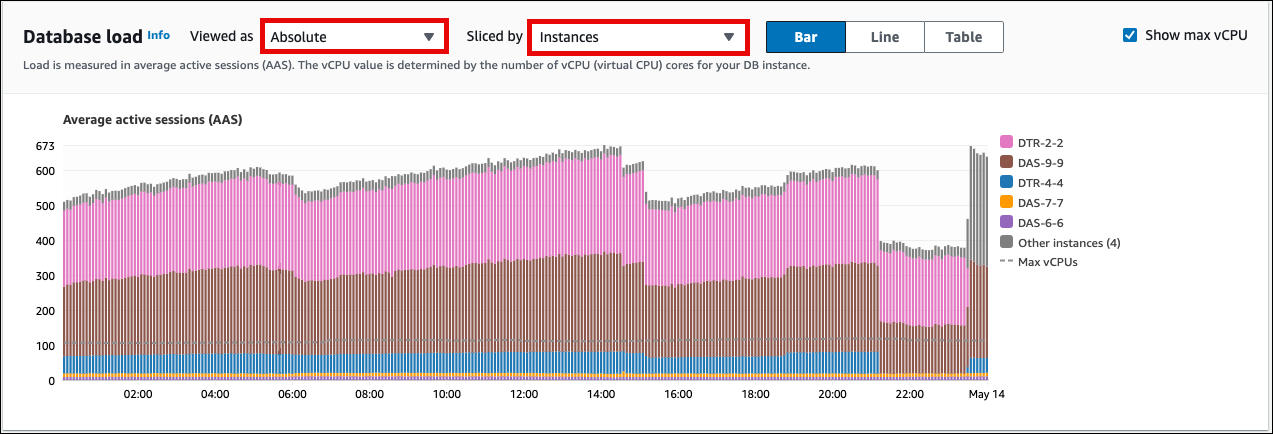This screenshot has width=1273, height=434.
Task: Click the blue DTR-4-4 legend swatch
Action: [x=1007, y=182]
